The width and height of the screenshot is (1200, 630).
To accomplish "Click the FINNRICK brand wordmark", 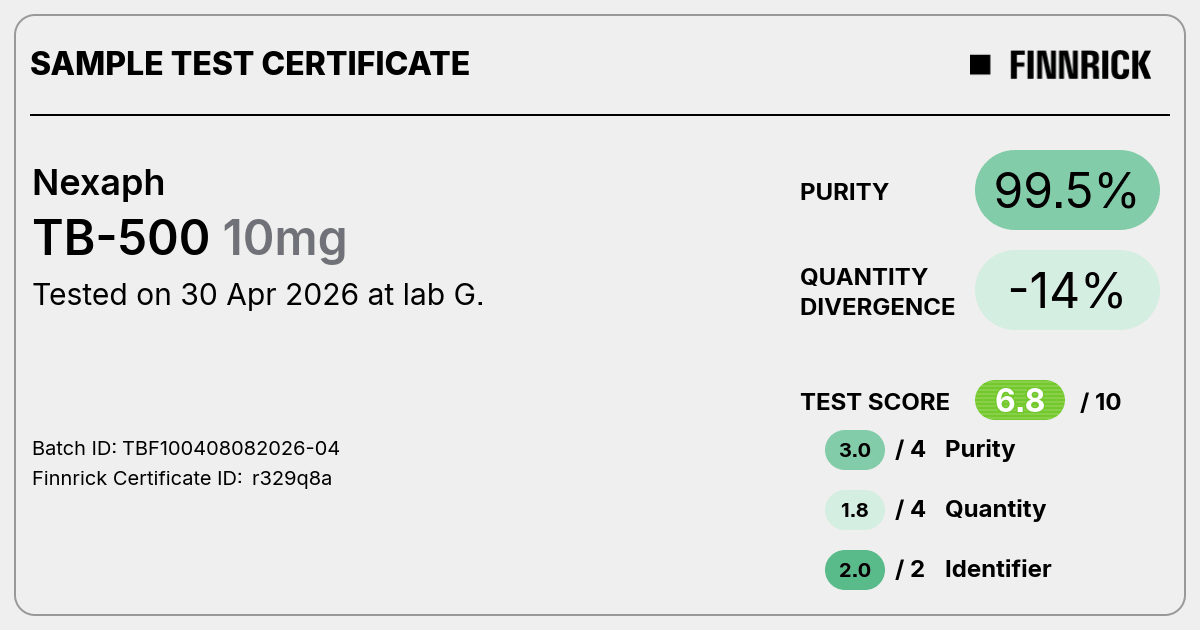I will (1080, 65).
